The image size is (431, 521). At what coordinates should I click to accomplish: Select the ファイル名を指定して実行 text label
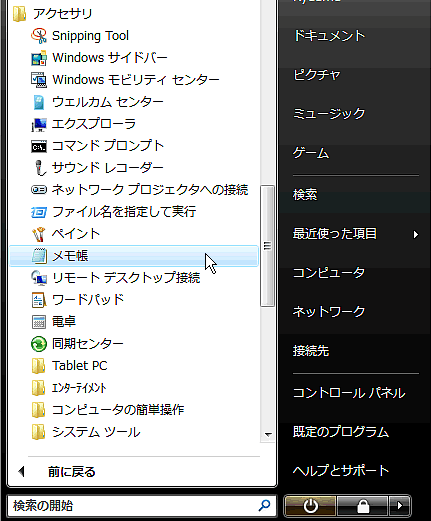[x=124, y=212]
